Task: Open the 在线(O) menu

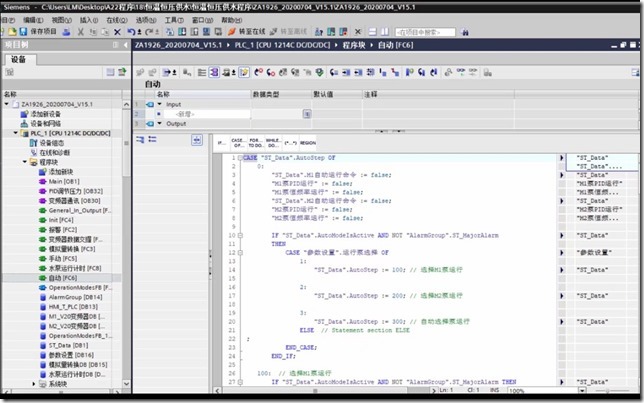Action: [x=117, y=20]
